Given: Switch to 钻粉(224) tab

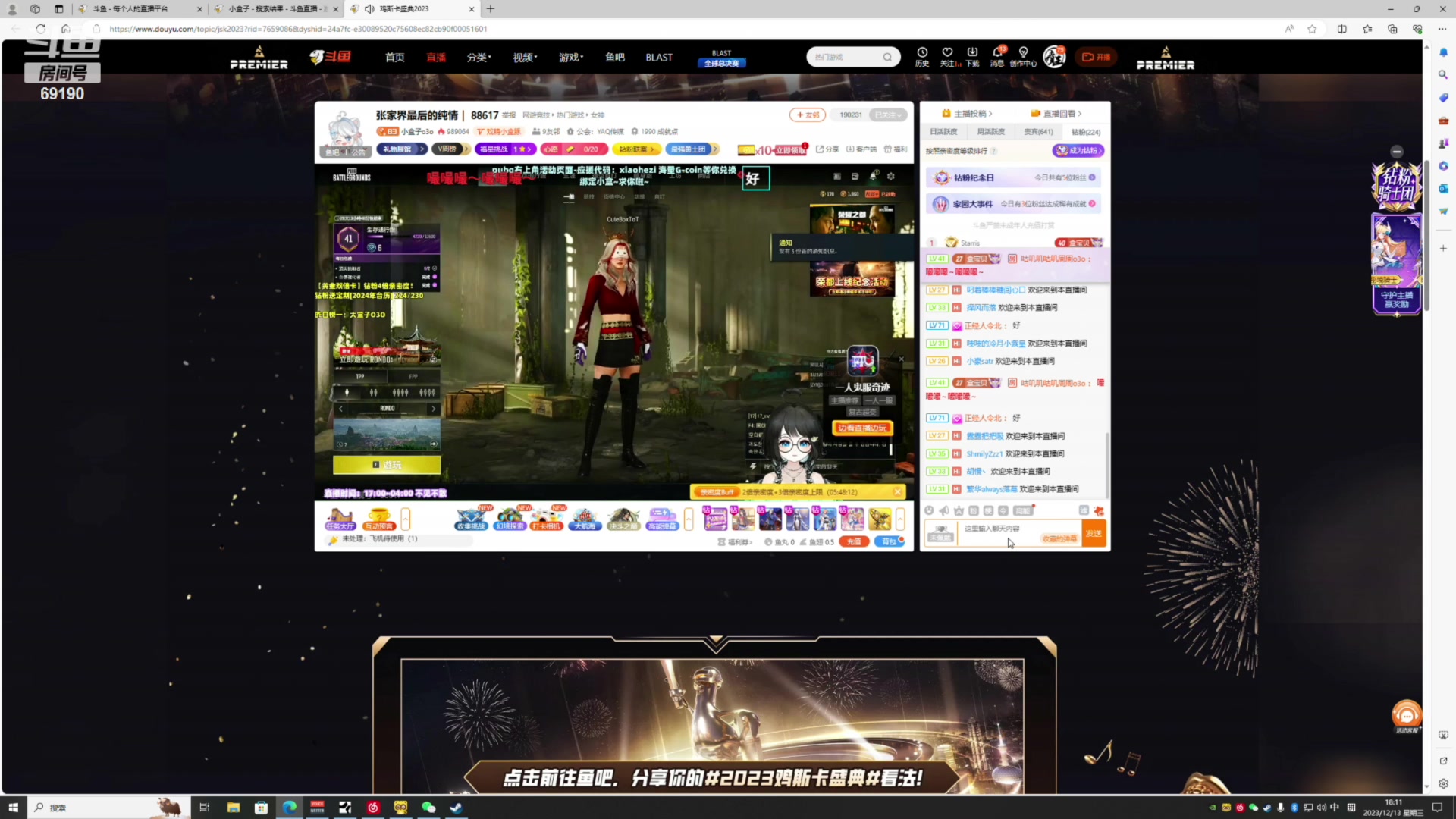Looking at the screenshot, I should point(1085,132).
